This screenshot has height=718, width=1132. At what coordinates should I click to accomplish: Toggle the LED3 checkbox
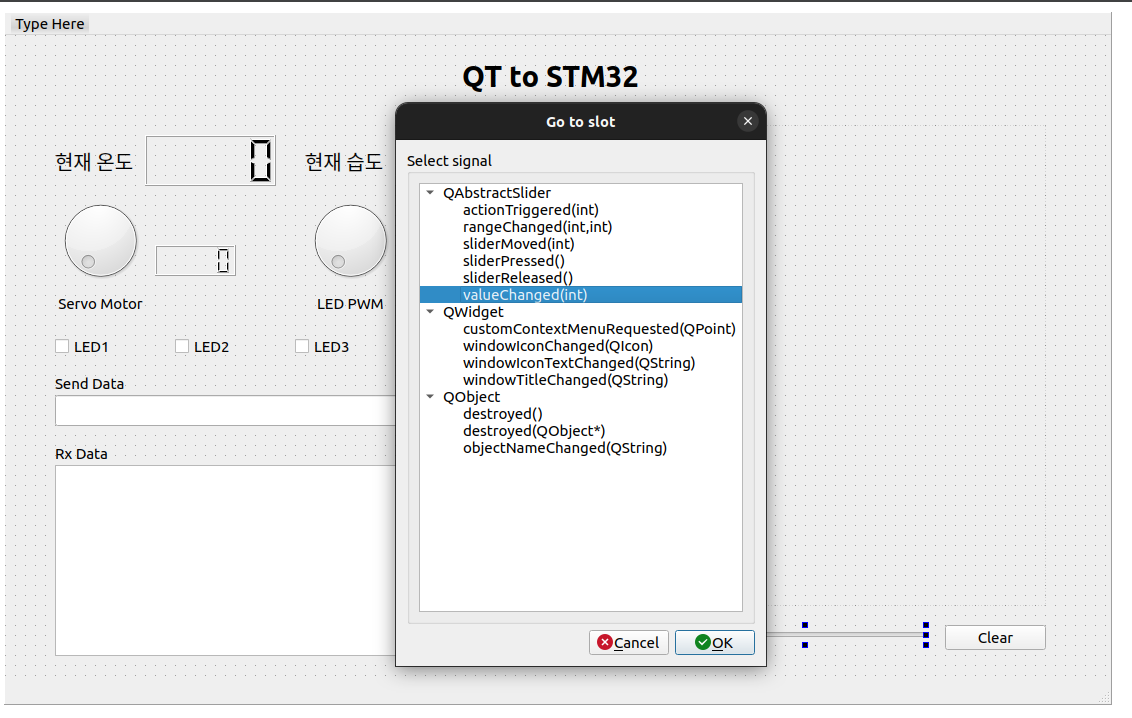[x=302, y=346]
